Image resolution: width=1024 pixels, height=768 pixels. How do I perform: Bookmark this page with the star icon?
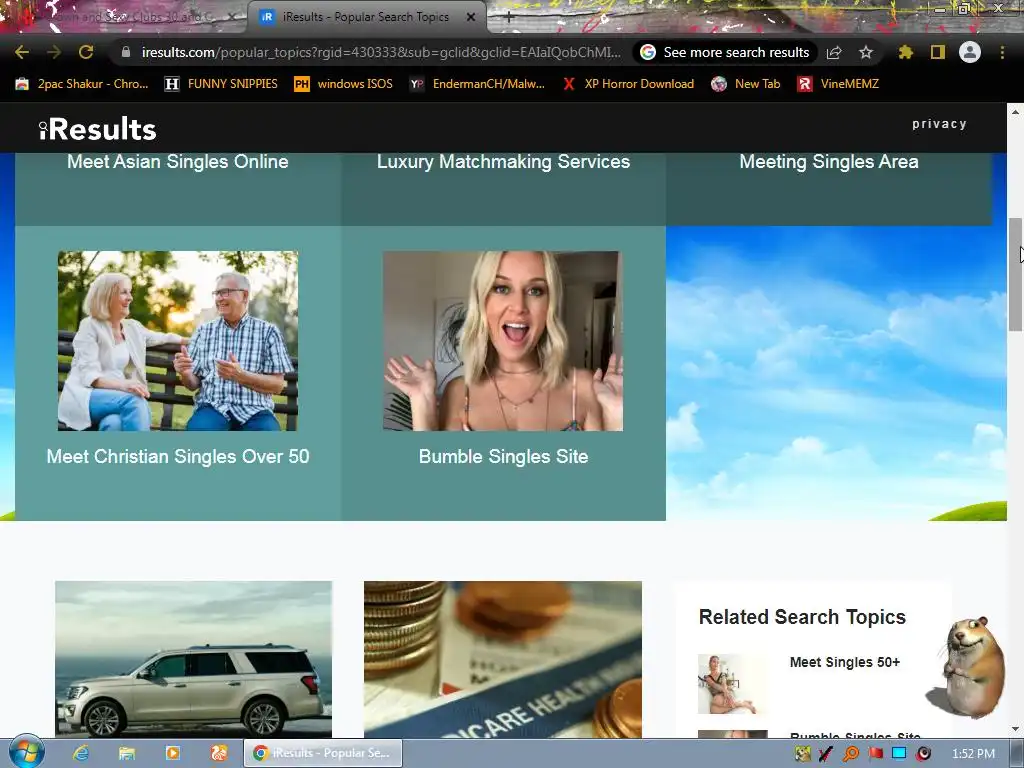pos(866,52)
